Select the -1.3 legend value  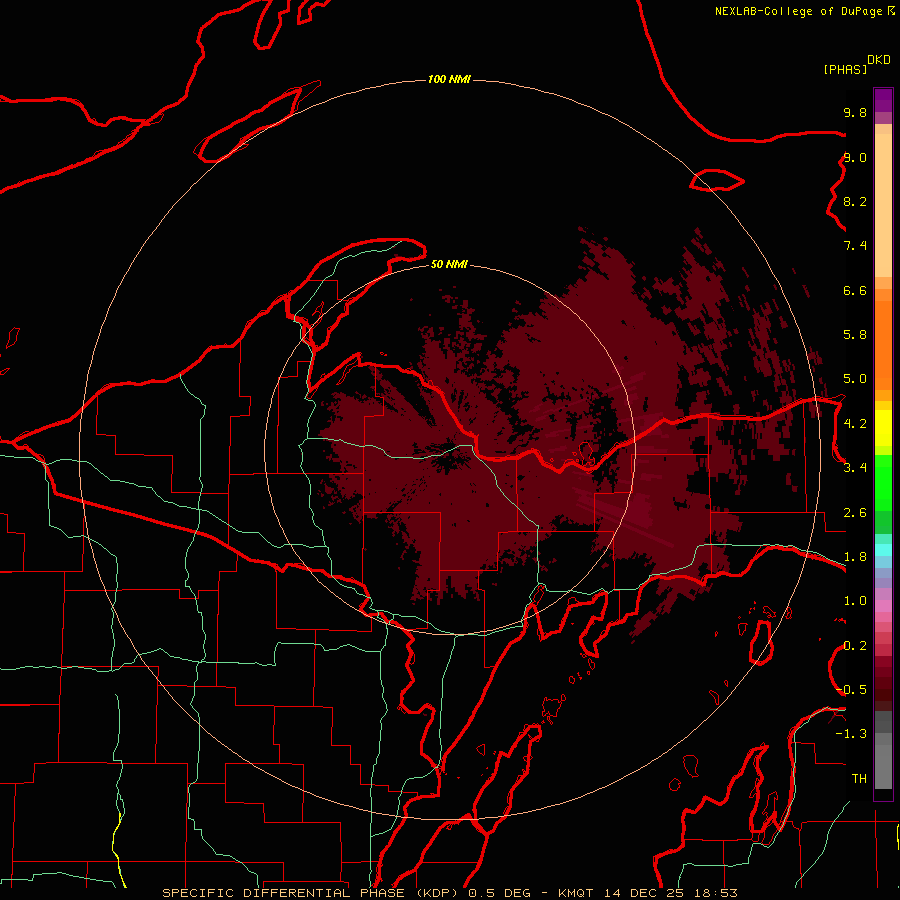point(851,734)
